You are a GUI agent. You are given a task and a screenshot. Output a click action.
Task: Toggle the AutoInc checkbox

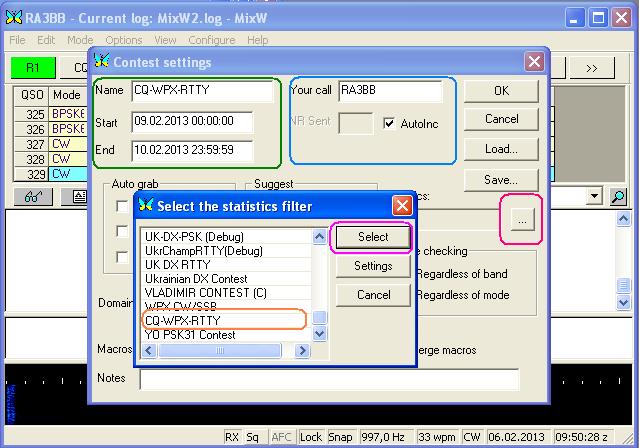tap(391, 124)
